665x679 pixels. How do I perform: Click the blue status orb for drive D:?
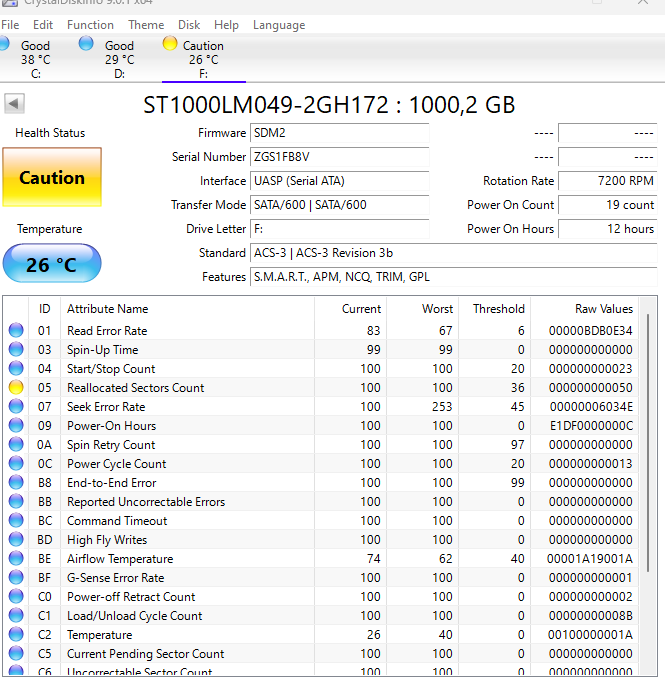click(x=86, y=43)
